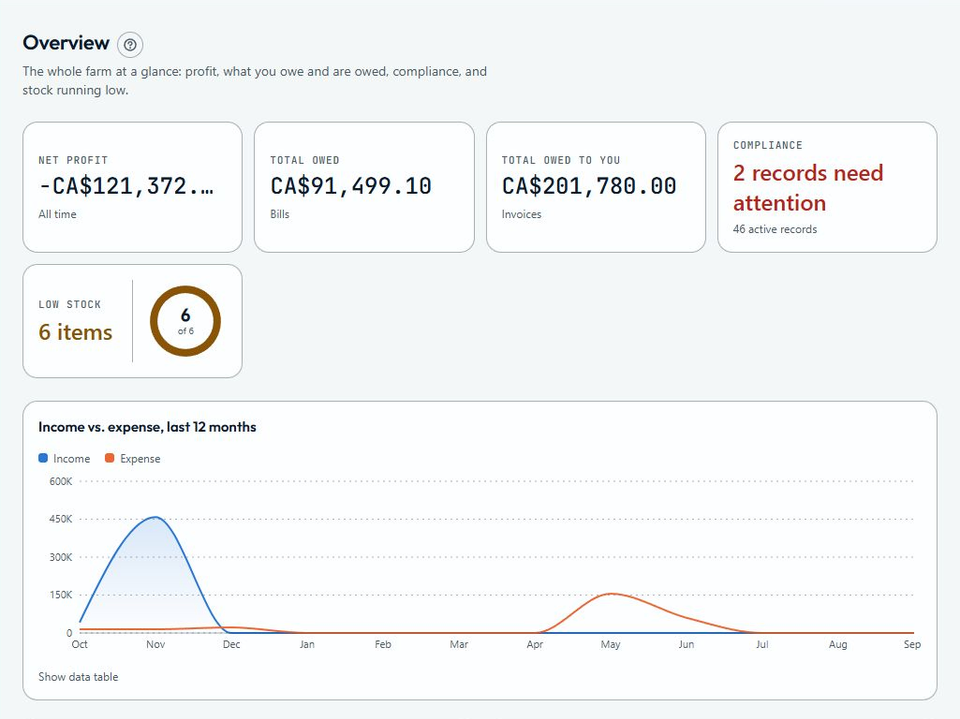Click the 450K y-axis label
The image size is (960, 719).
(61, 519)
